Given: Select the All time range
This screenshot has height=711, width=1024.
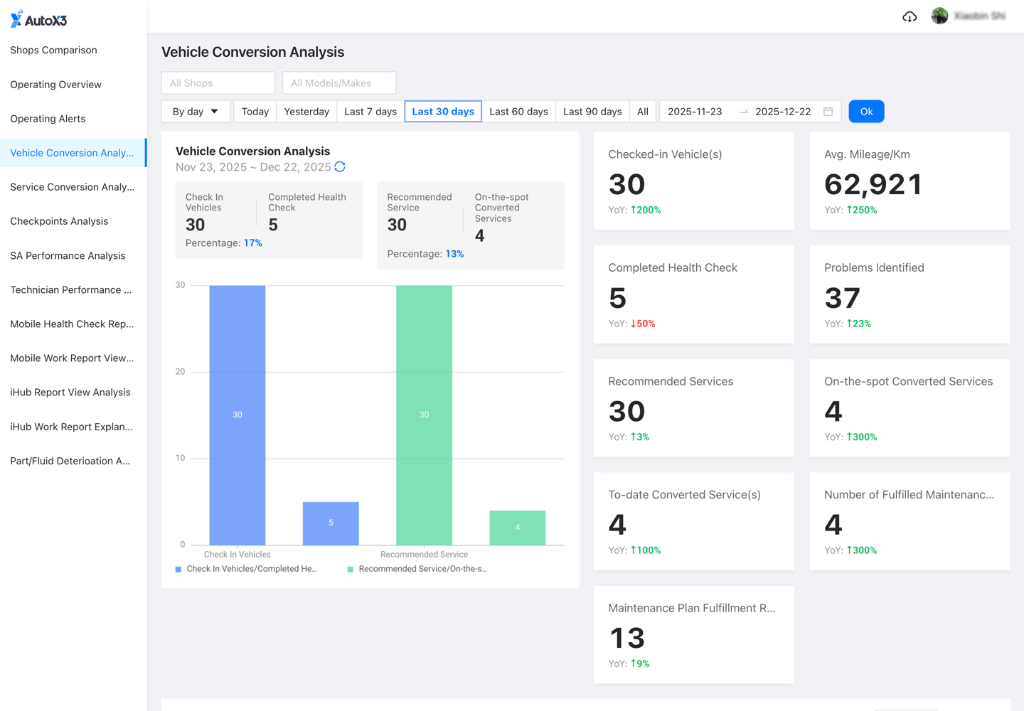Looking at the screenshot, I should coord(643,112).
